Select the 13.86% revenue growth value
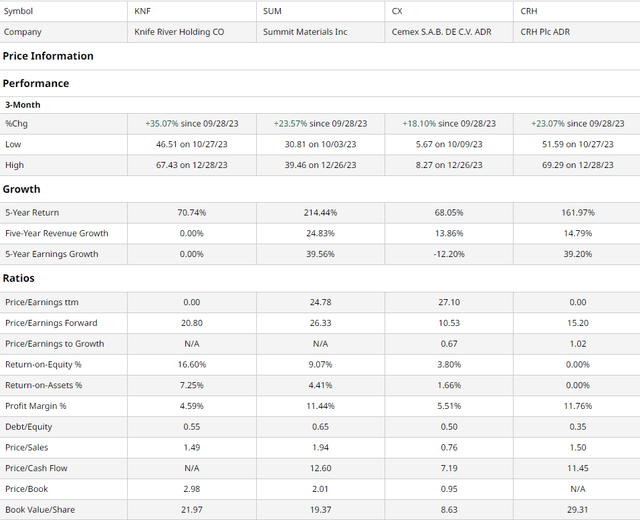The width and height of the screenshot is (640, 520). click(x=449, y=233)
